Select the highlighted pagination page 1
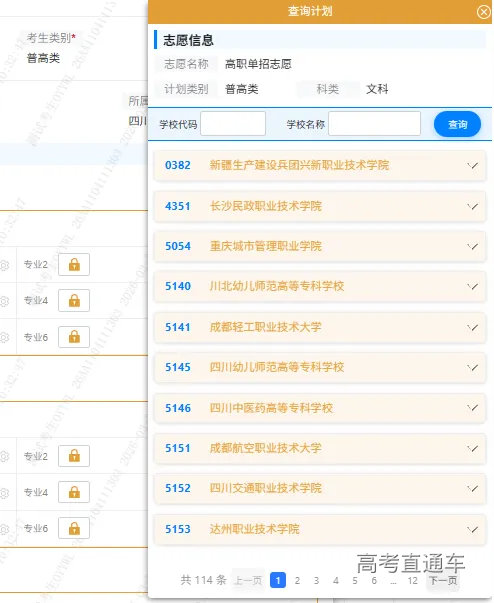 (278, 580)
